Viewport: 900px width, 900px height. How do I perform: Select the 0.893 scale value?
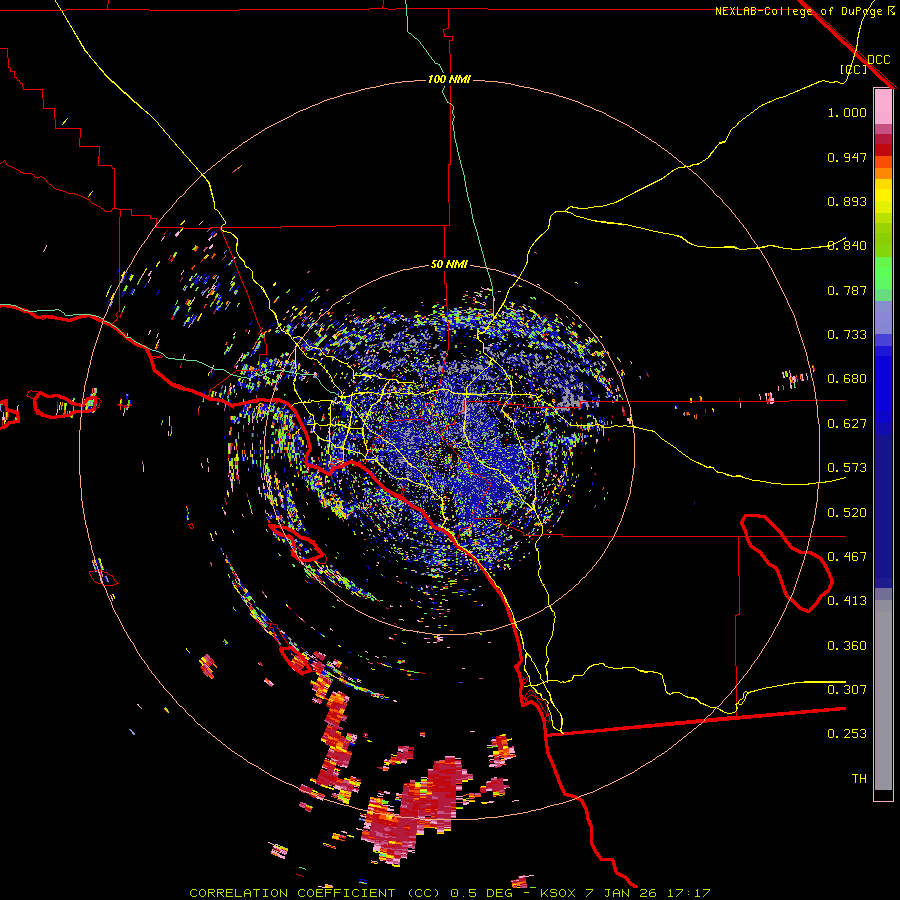[x=847, y=201]
